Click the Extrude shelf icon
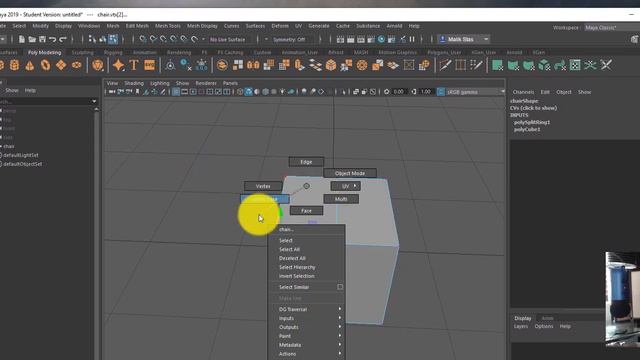Viewport: 640px width, 360px height. [x=300, y=65]
